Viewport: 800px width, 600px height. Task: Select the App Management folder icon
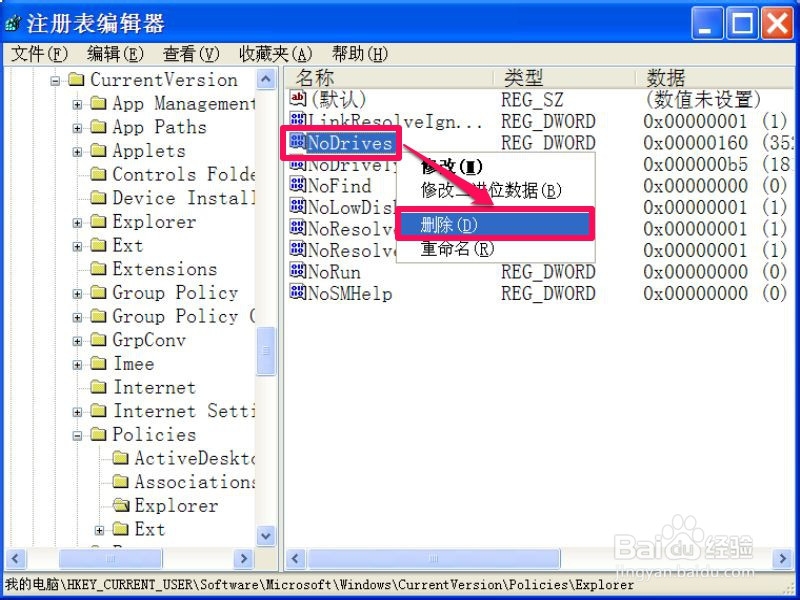coord(98,104)
